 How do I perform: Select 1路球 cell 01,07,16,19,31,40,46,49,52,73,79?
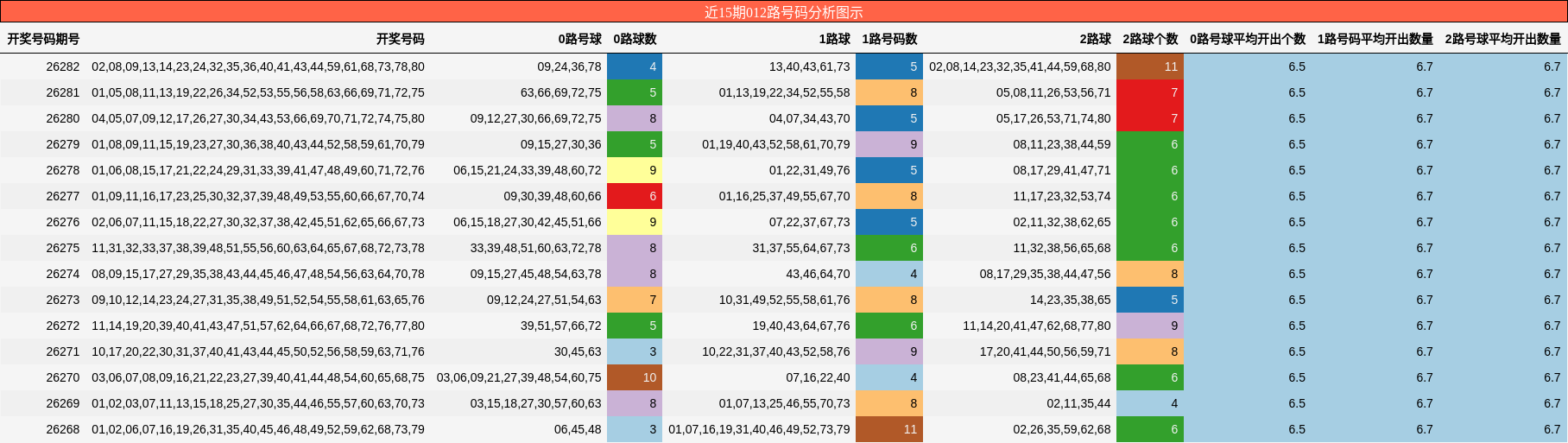click(x=760, y=429)
